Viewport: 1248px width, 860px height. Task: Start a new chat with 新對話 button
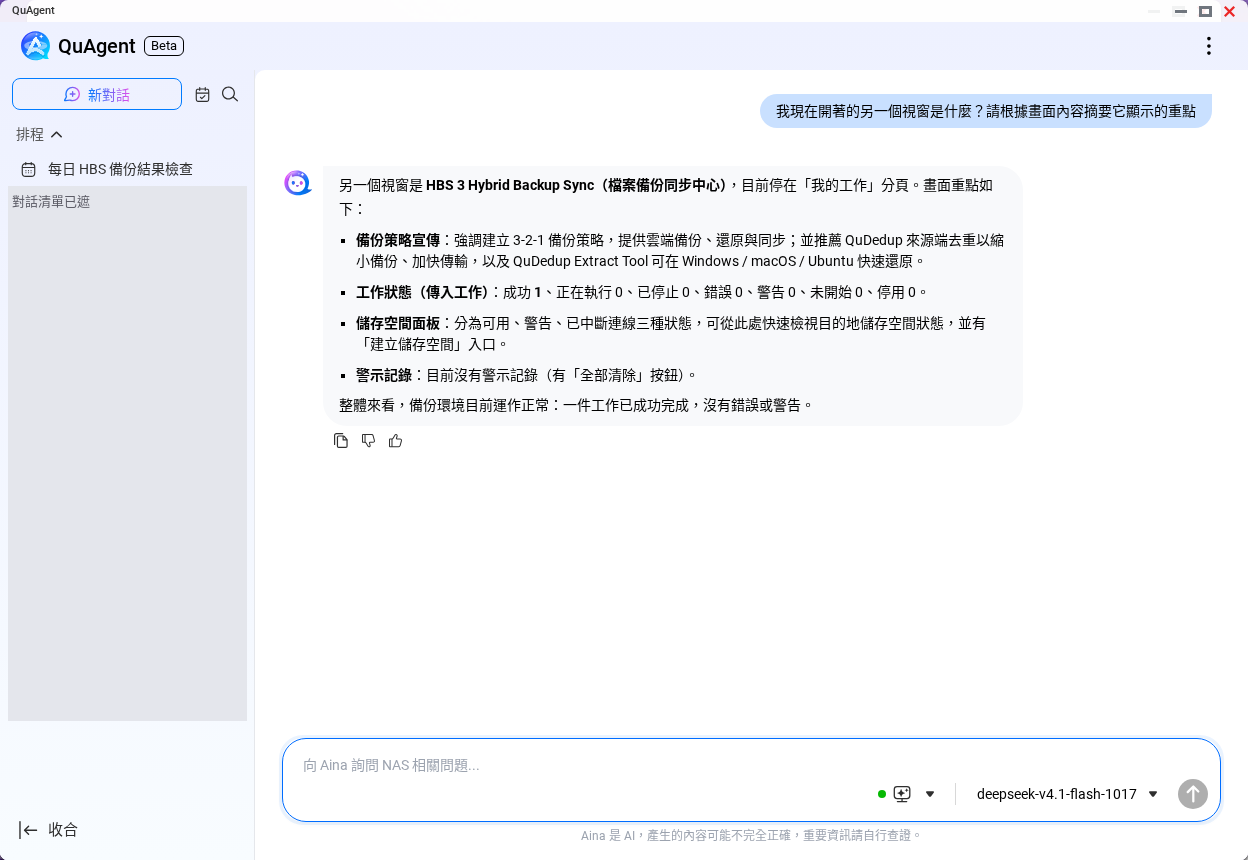click(x=97, y=94)
